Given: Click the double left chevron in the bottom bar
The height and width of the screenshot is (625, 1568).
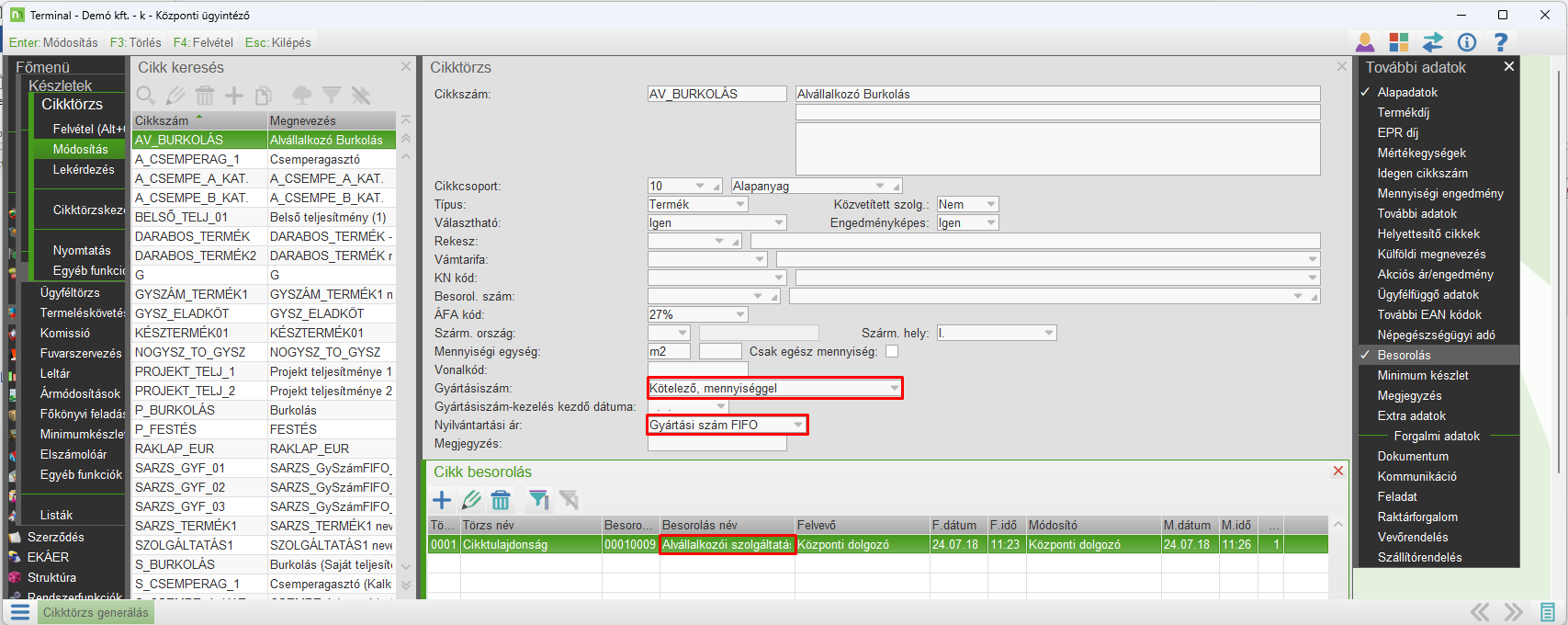Looking at the screenshot, I should pos(1480,612).
